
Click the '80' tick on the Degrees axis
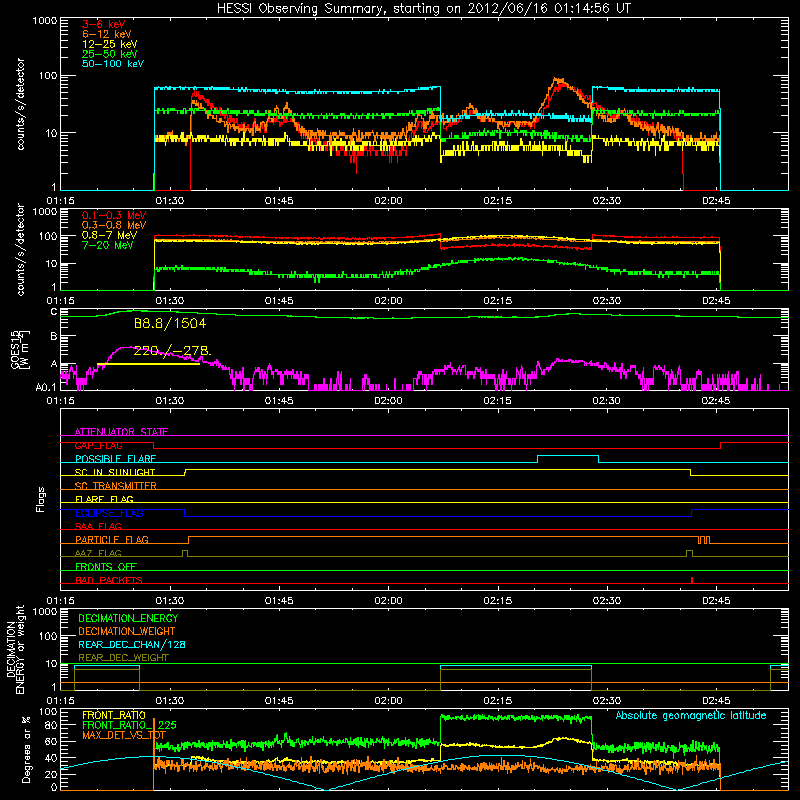[52, 725]
